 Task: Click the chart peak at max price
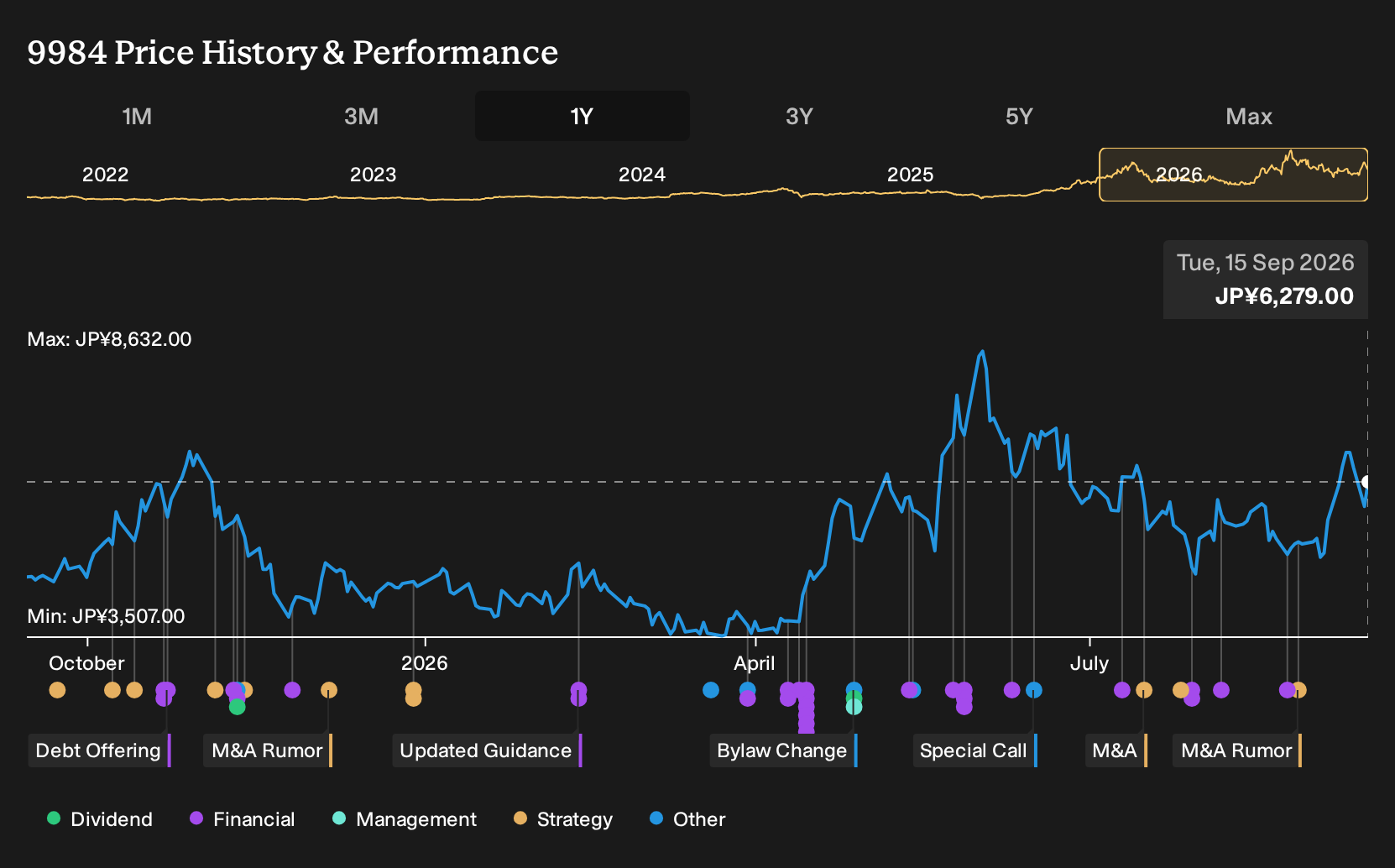(x=982, y=352)
